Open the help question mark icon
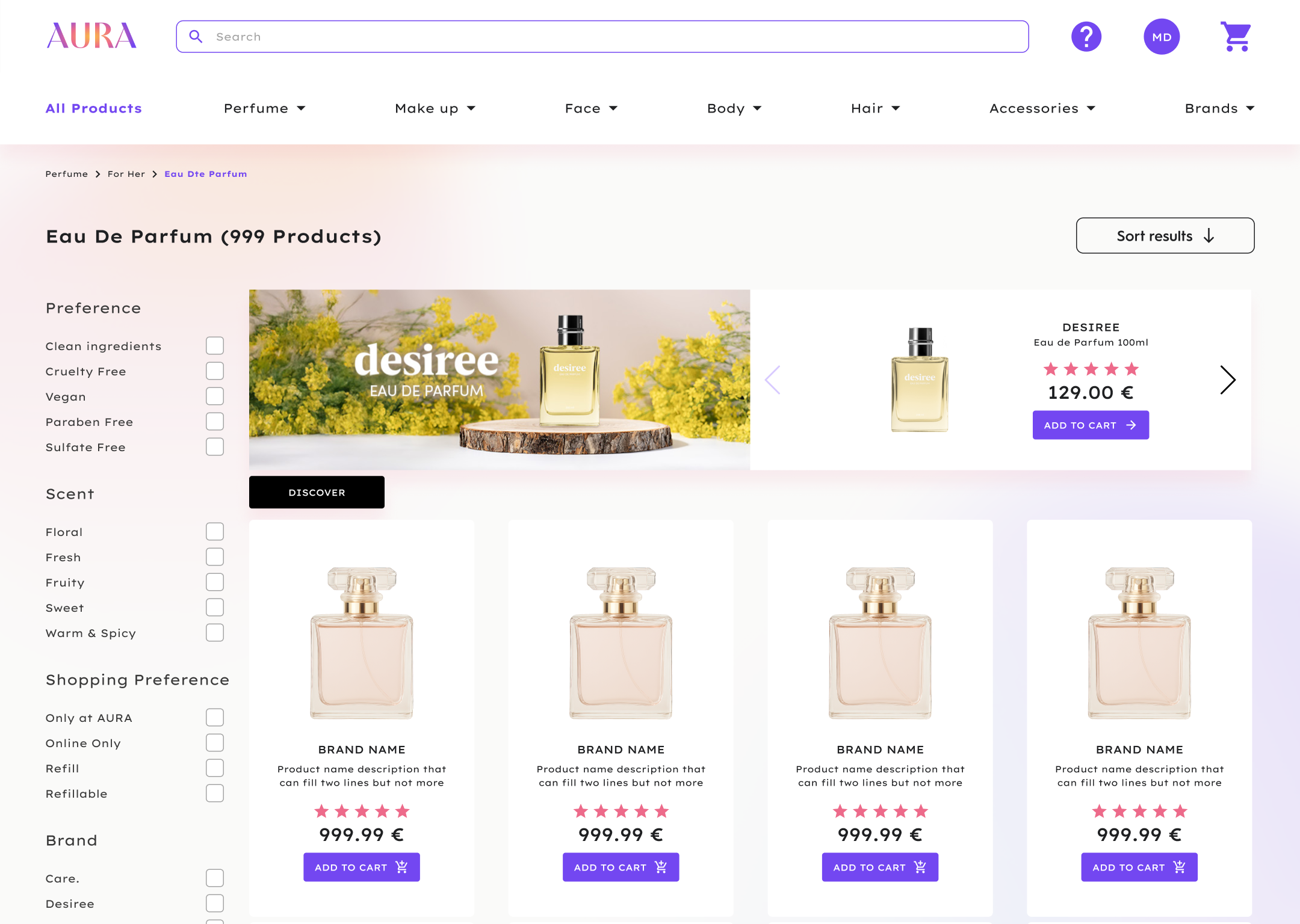This screenshot has height=924, width=1300. tap(1086, 37)
